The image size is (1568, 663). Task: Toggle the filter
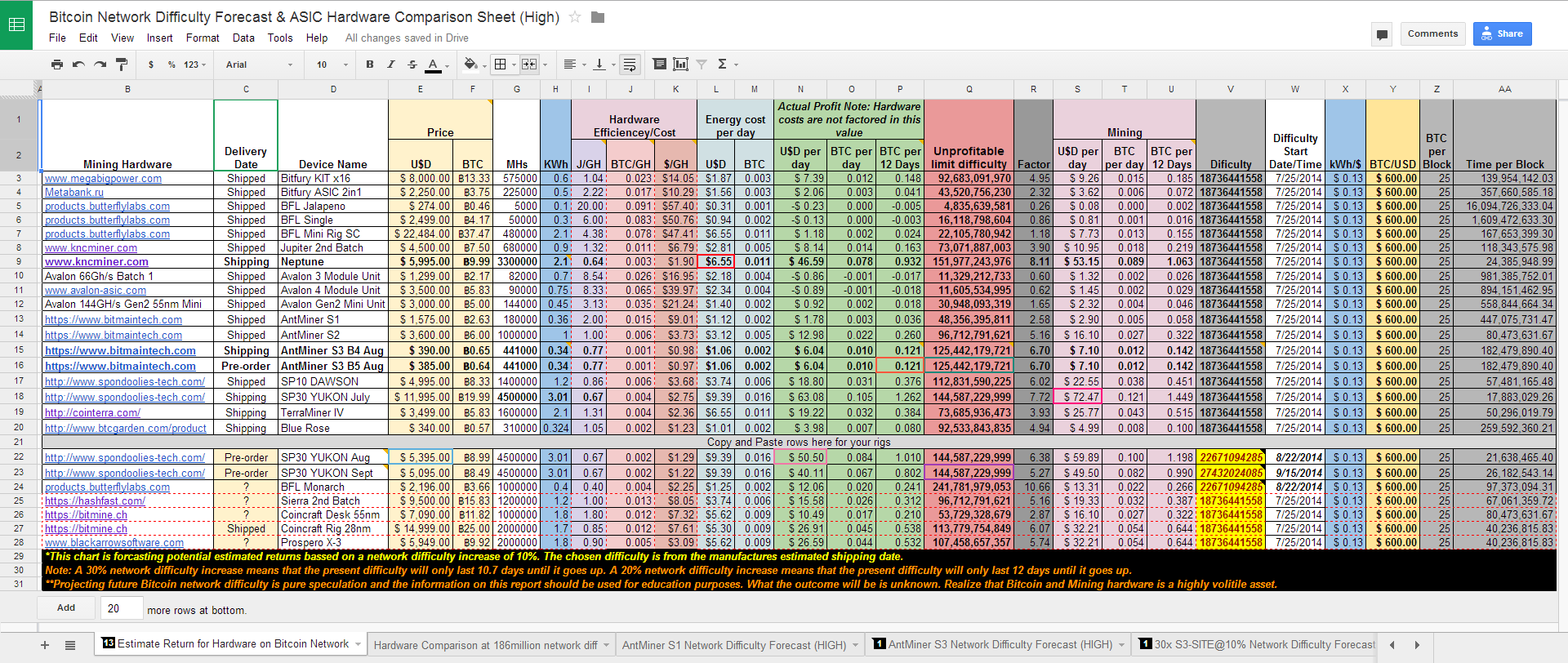701,65
